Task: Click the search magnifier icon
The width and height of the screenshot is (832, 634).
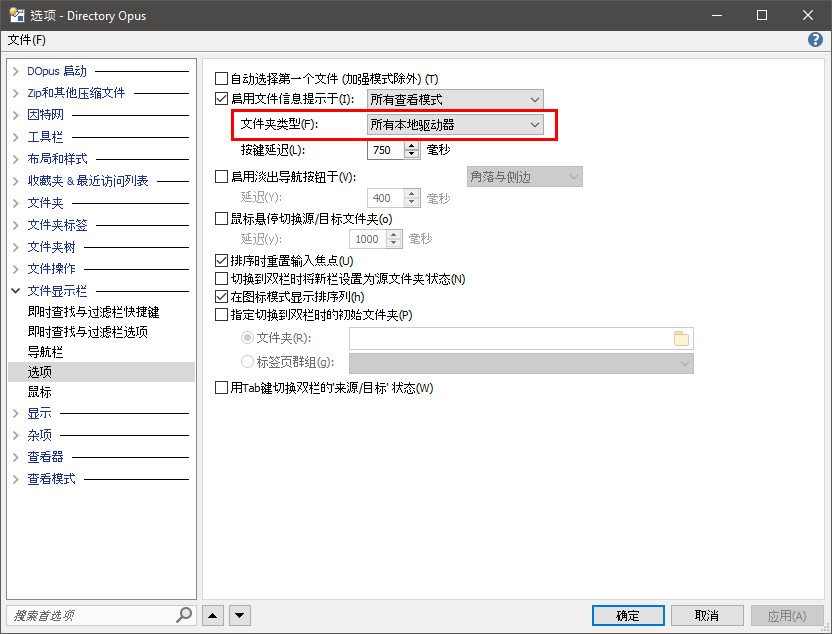Action: coord(184,615)
